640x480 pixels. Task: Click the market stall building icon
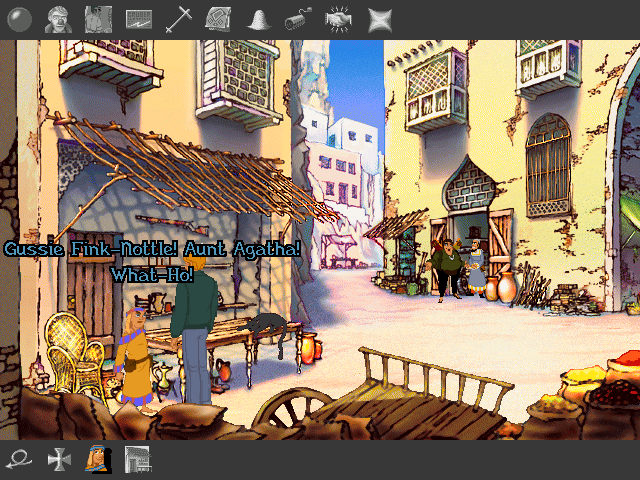click(137, 459)
